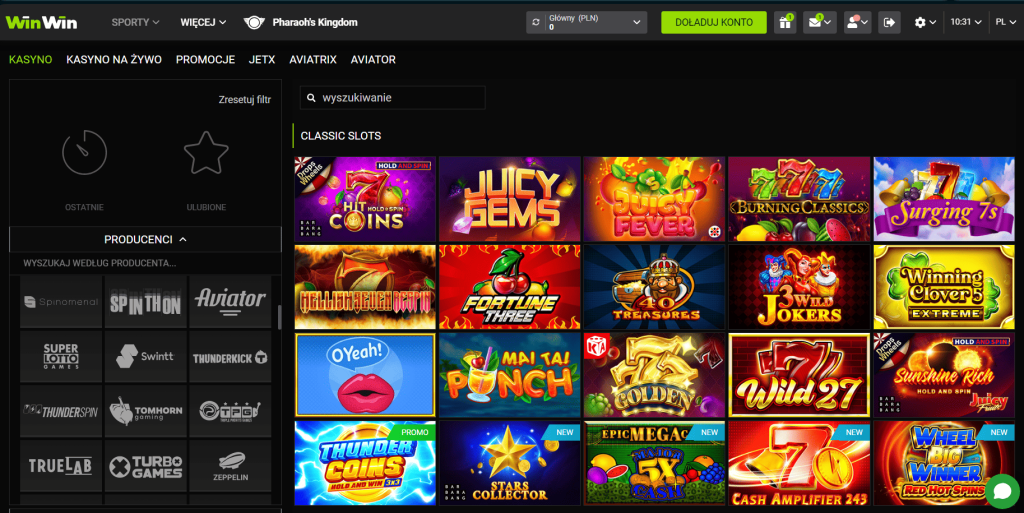The image size is (1024, 513).
Task: Collapse the Producenci section
Action: pyautogui.click(x=145, y=240)
